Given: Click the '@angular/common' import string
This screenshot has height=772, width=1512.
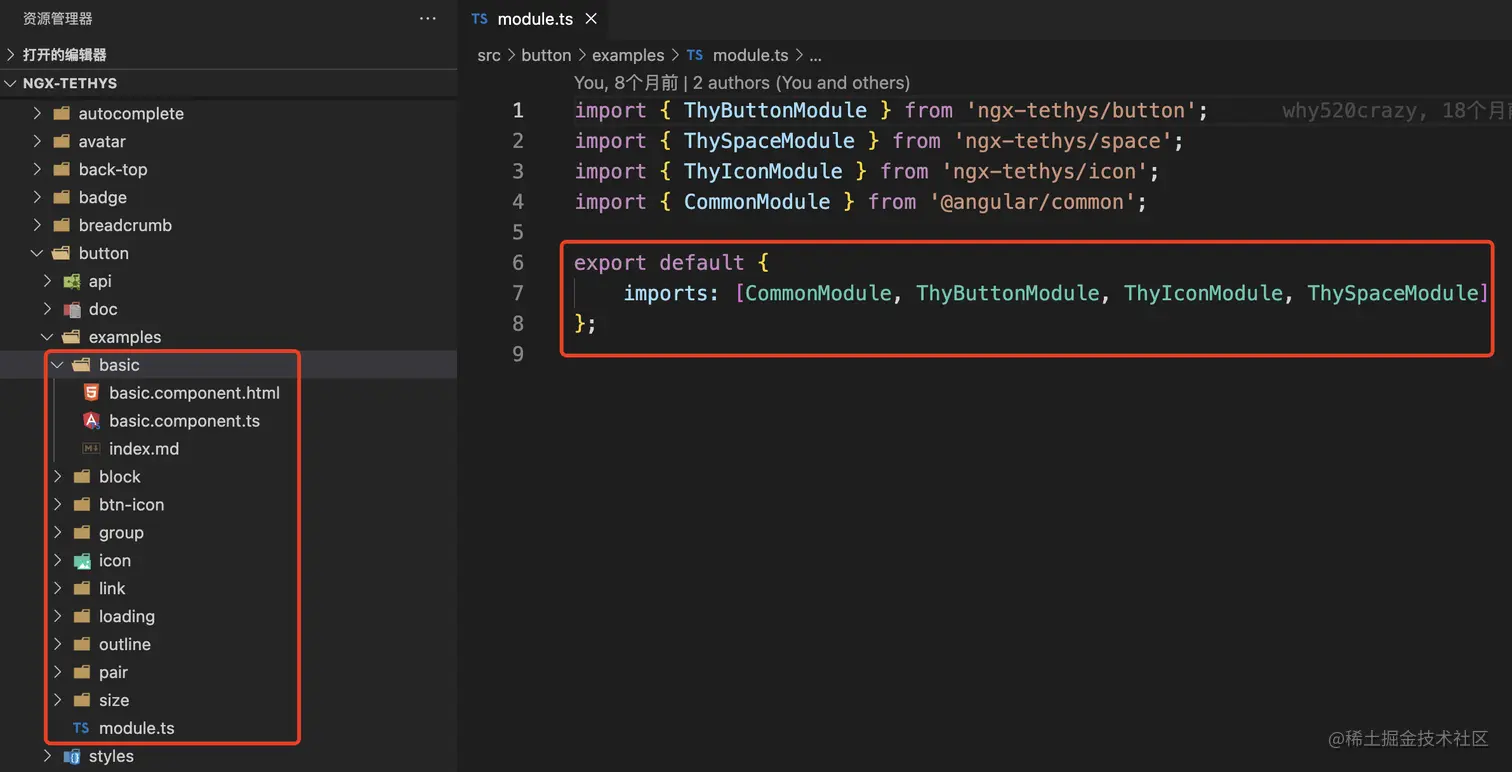Looking at the screenshot, I should 1032,202.
